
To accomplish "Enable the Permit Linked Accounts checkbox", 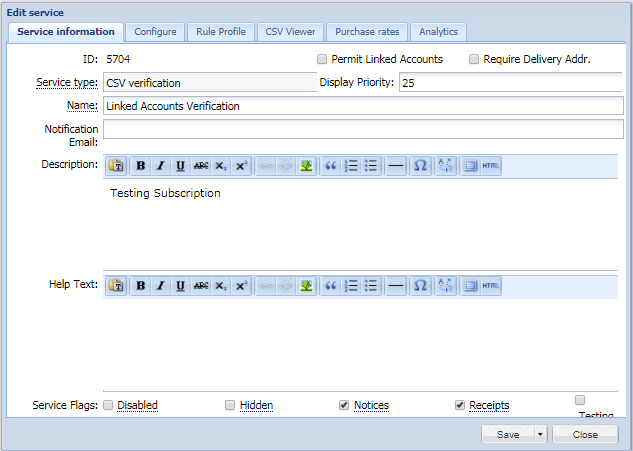I will (322, 59).
